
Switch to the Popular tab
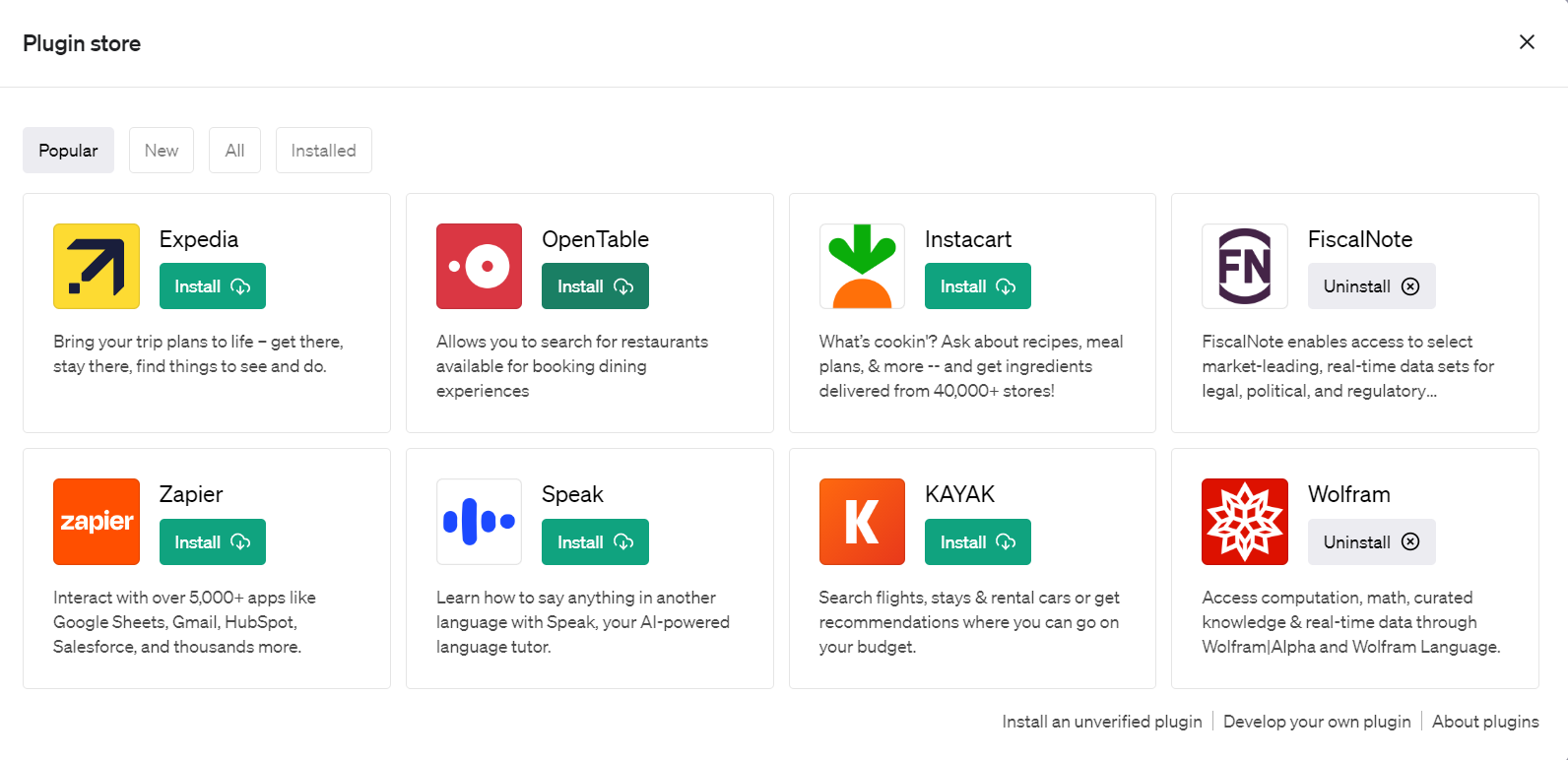(68, 151)
